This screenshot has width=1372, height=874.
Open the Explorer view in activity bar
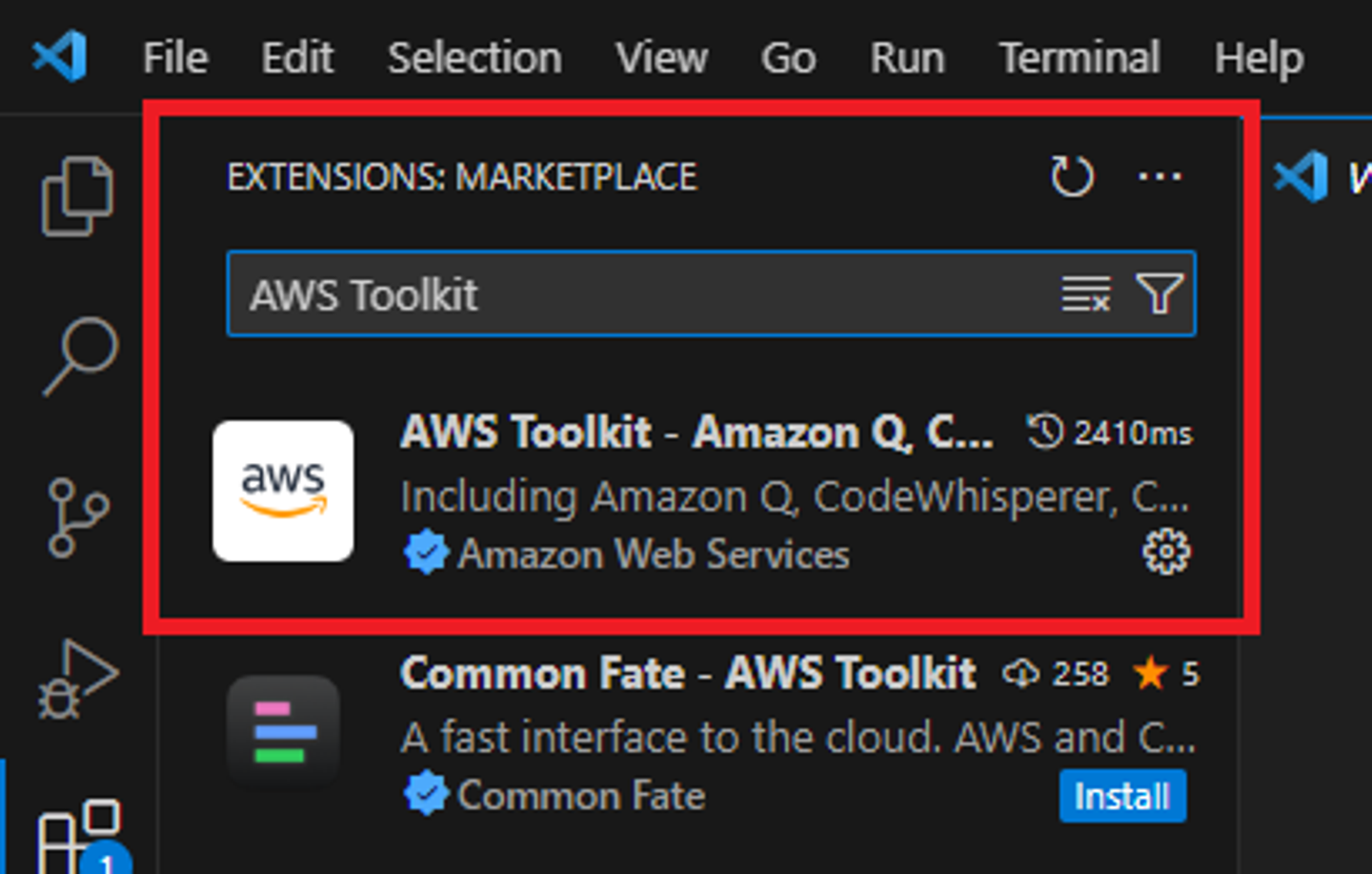pos(77,195)
